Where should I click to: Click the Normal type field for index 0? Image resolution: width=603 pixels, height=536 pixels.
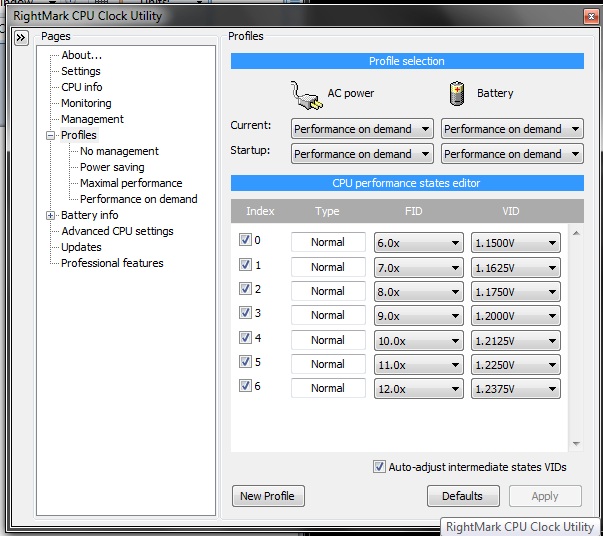point(328,242)
